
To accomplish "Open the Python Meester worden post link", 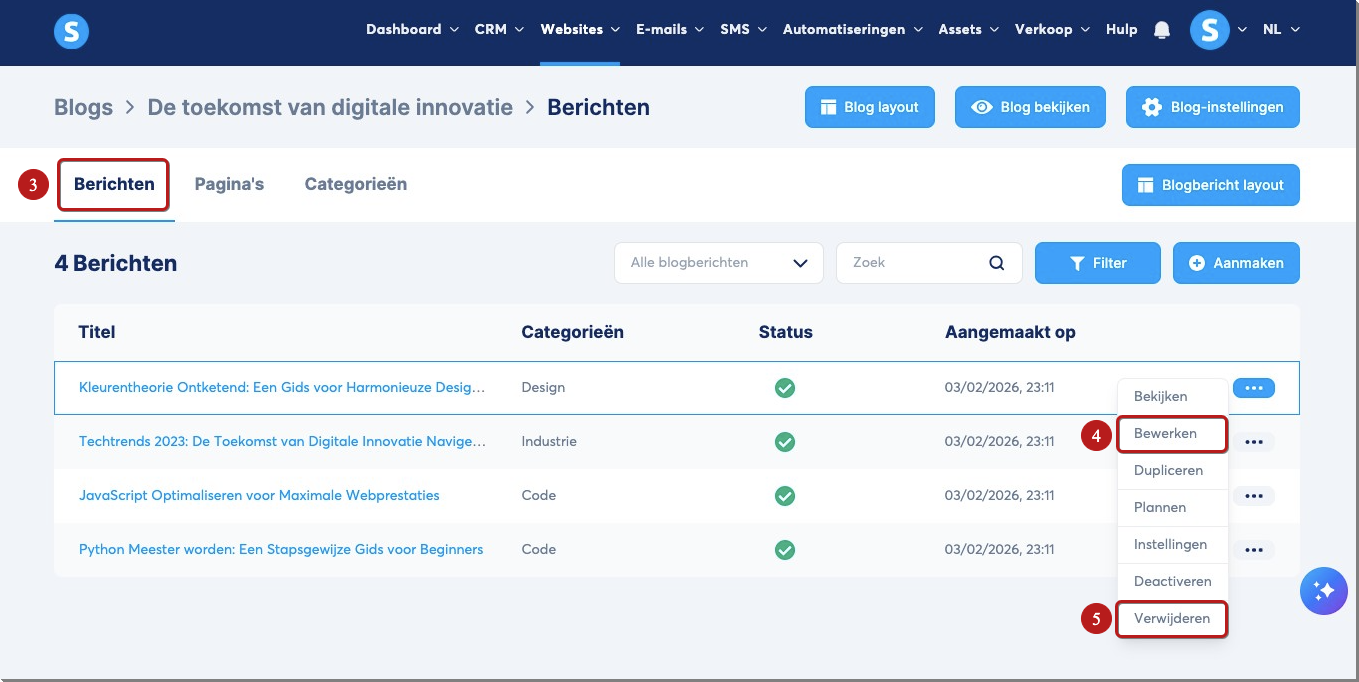I will pos(281,550).
